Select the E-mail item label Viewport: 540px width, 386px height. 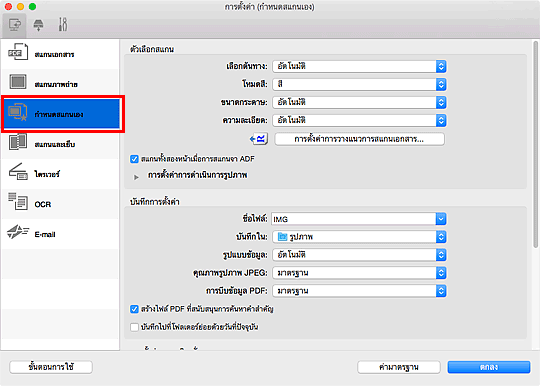(x=45, y=234)
